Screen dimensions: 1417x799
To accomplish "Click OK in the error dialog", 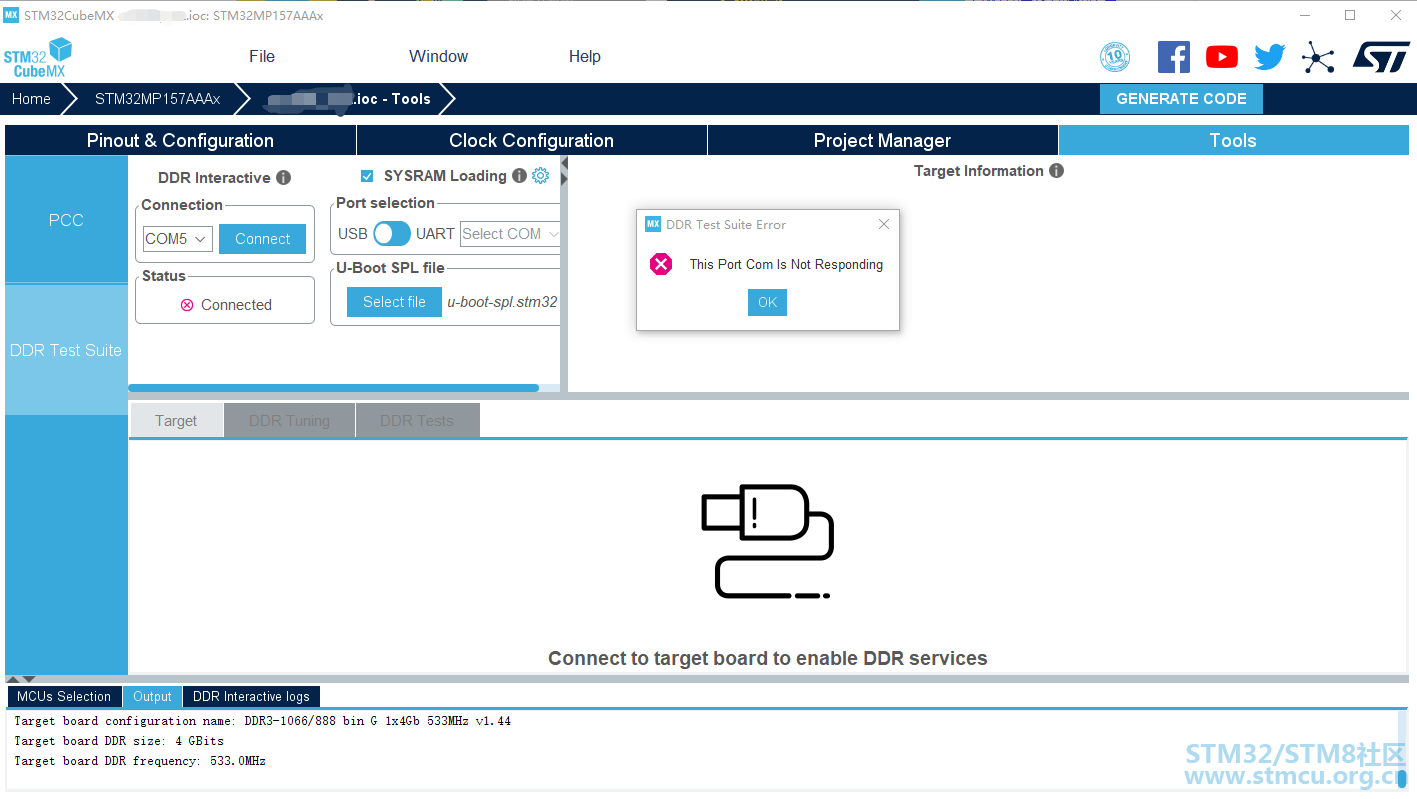I will (767, 302).
